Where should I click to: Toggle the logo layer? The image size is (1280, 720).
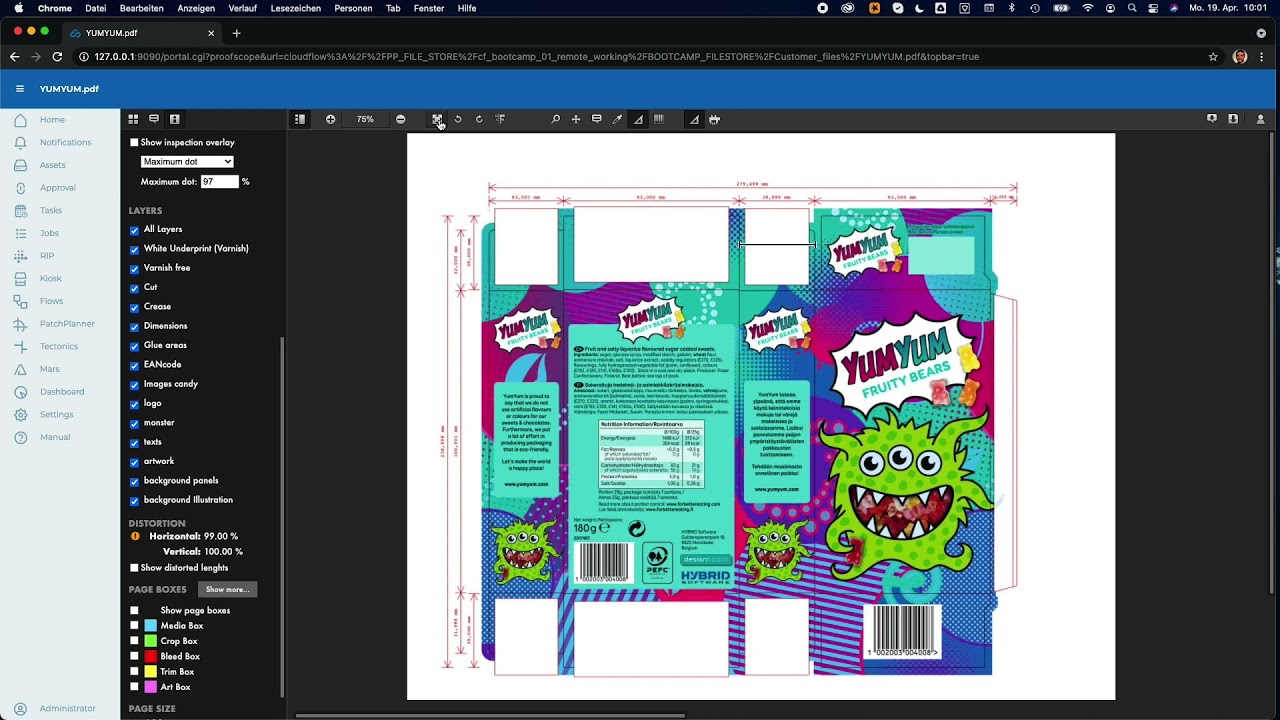[x=134, y=404]
